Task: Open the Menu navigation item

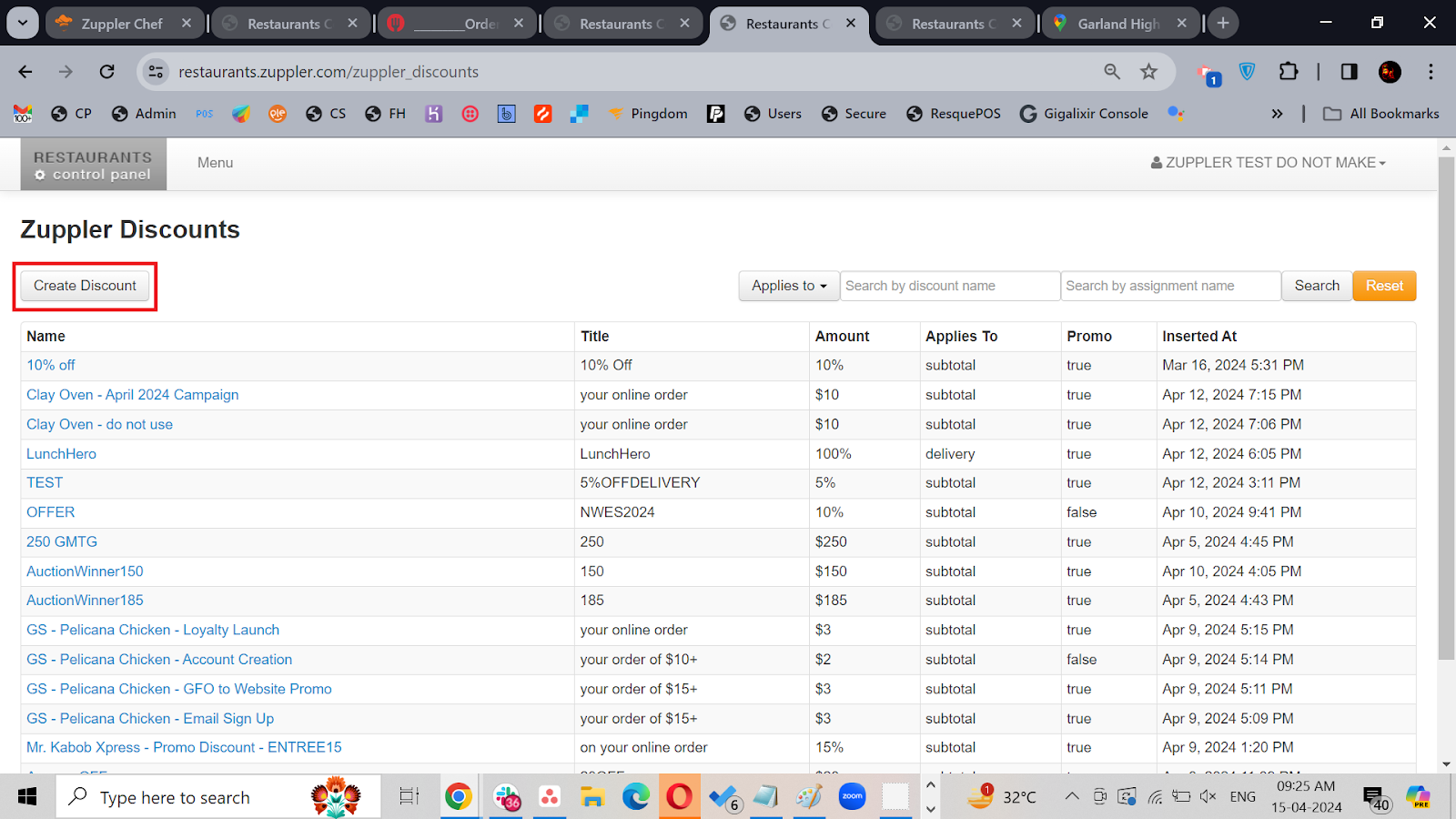Action: pos(216,163)
